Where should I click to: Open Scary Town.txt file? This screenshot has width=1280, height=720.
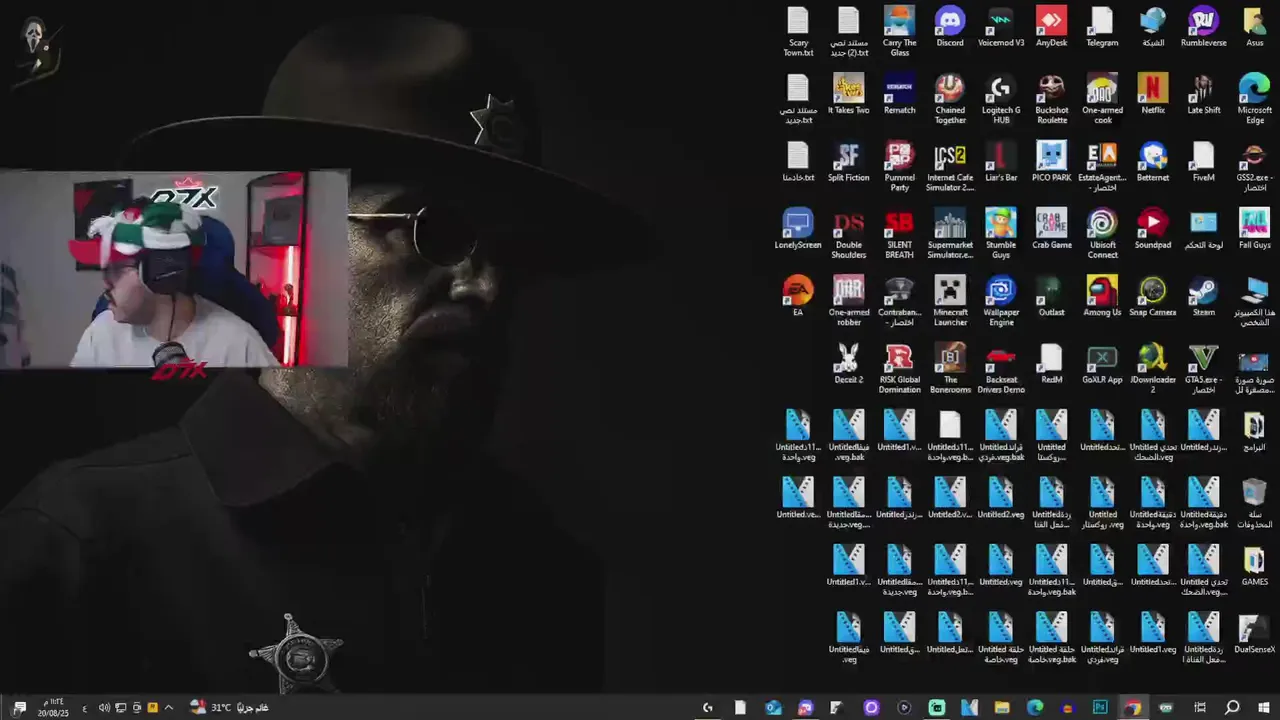pyautogui.click(x=797, y=32)
